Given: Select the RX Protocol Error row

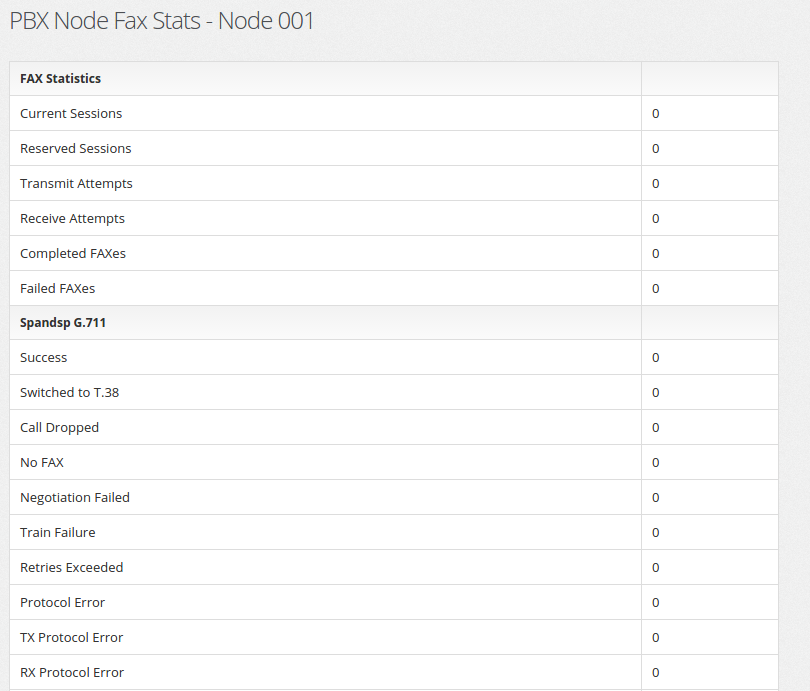Looking at the screenshot, I should [x=394, y=672].
